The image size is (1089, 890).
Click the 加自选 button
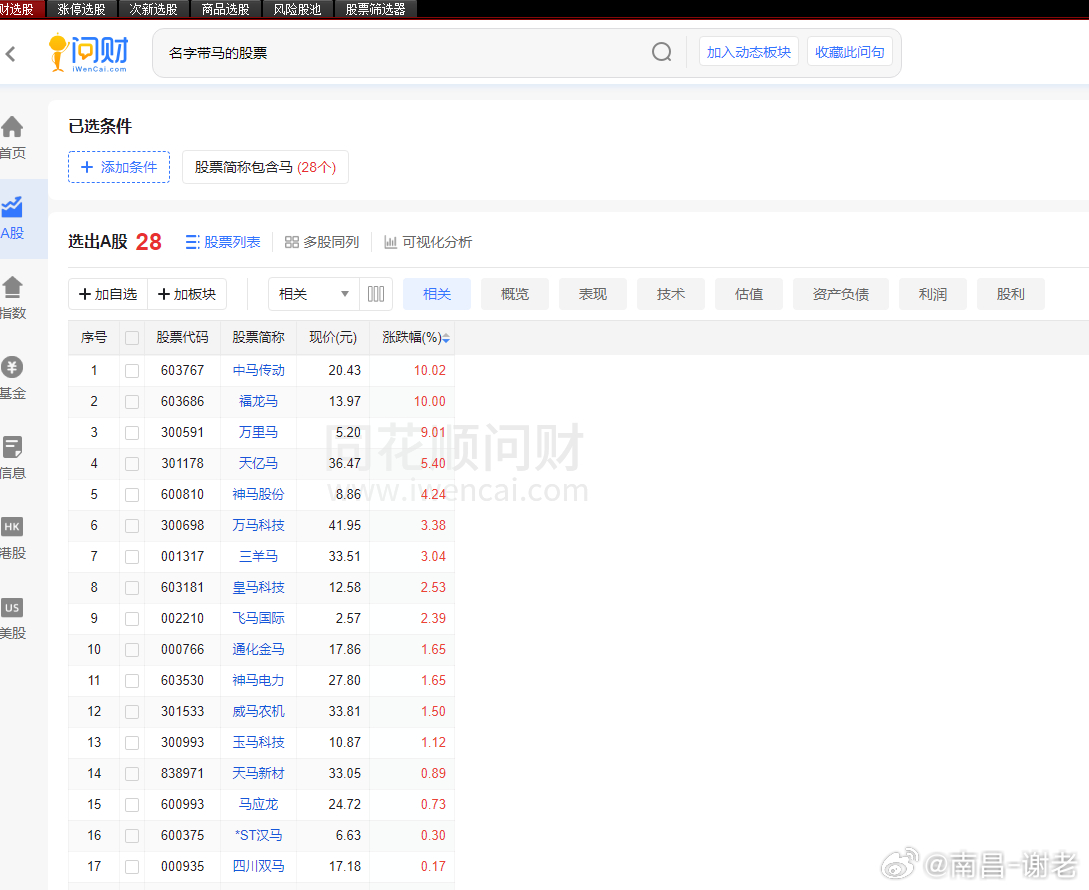108,294
